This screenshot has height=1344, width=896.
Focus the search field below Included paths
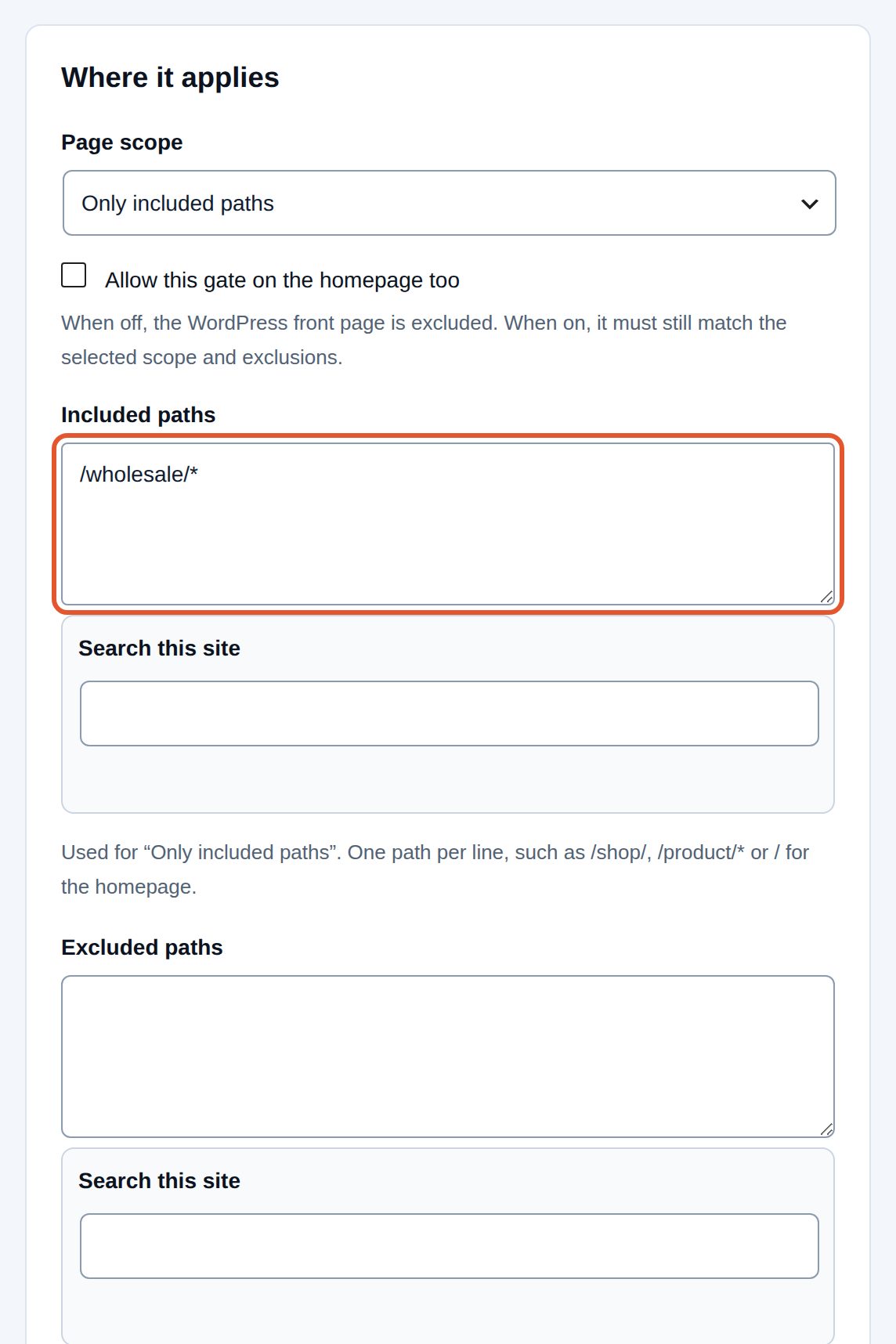pos(449,714)
